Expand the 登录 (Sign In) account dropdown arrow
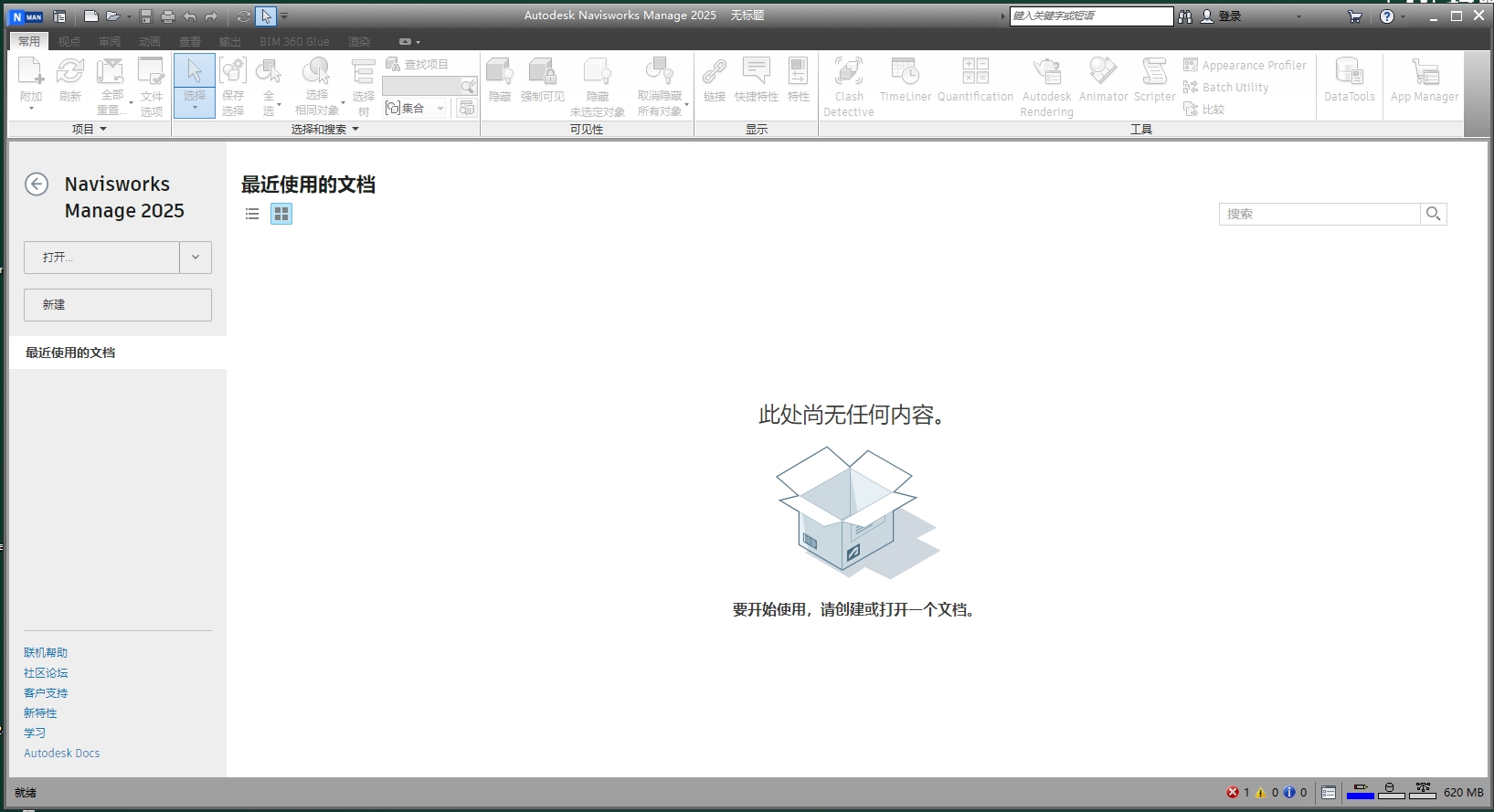Screen dimensions: 1494x812 pyautogui.click(x=1298, y=16)
